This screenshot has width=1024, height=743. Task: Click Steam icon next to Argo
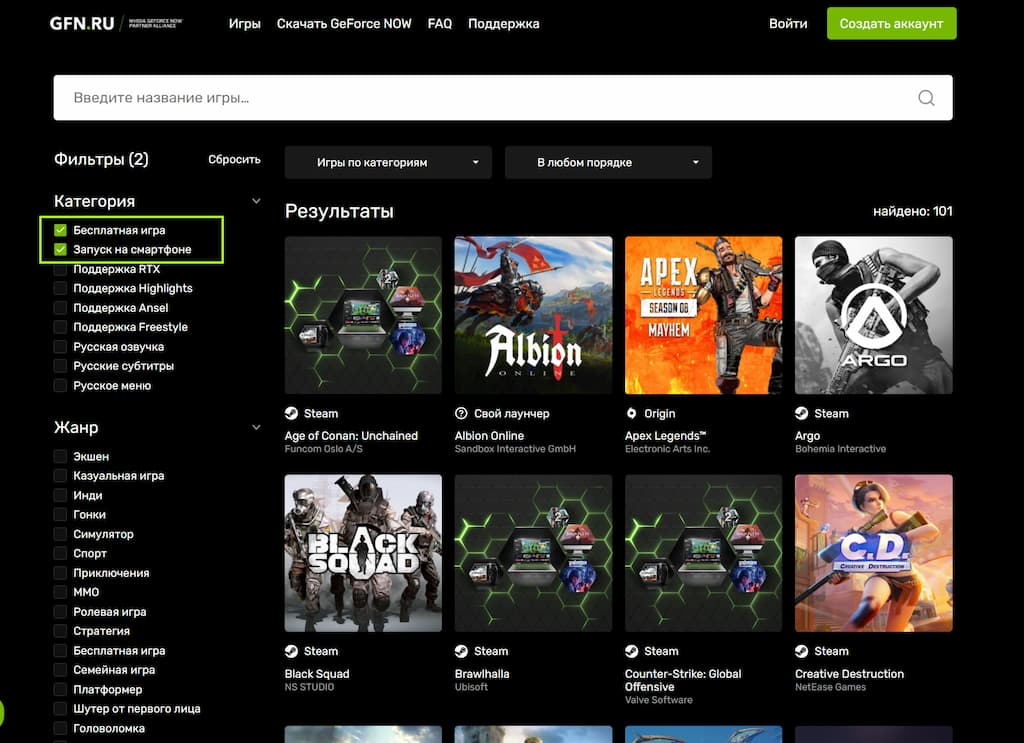pyautogui.click(x=801, y=413)
